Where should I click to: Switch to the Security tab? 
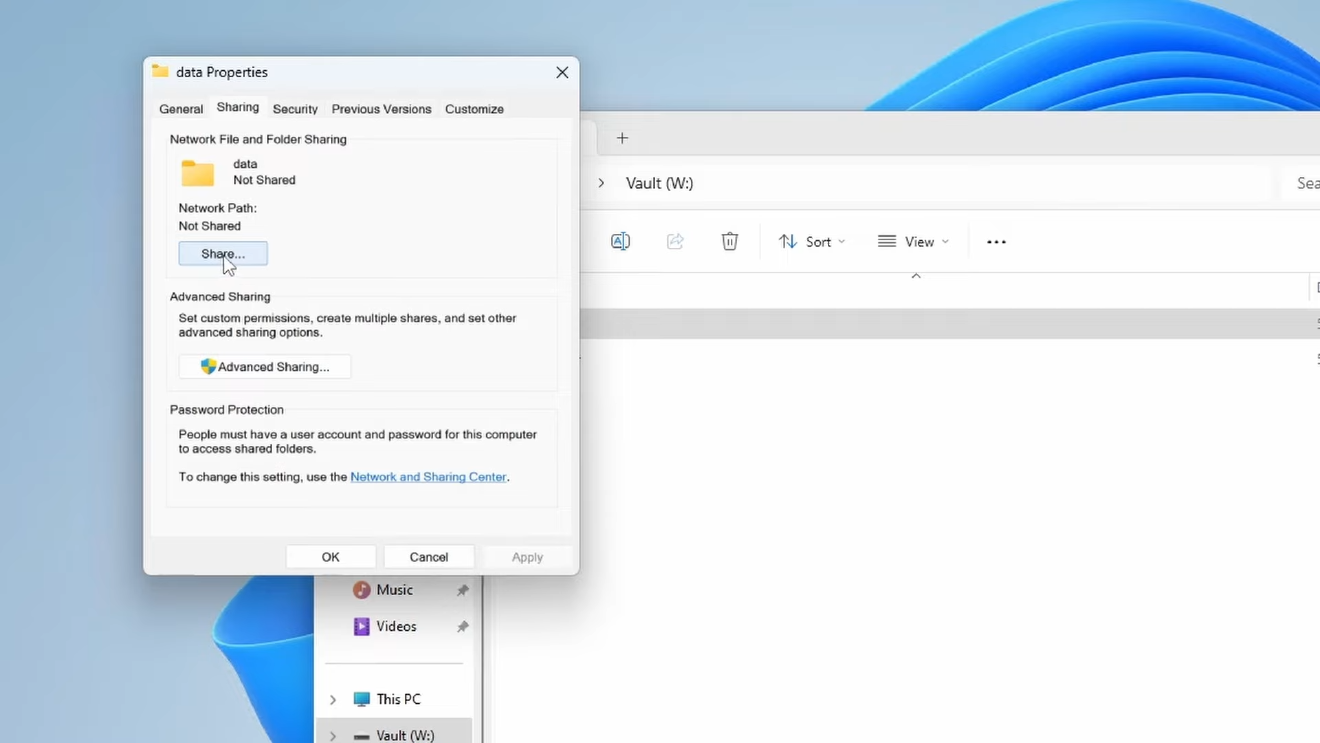[295, 108]
